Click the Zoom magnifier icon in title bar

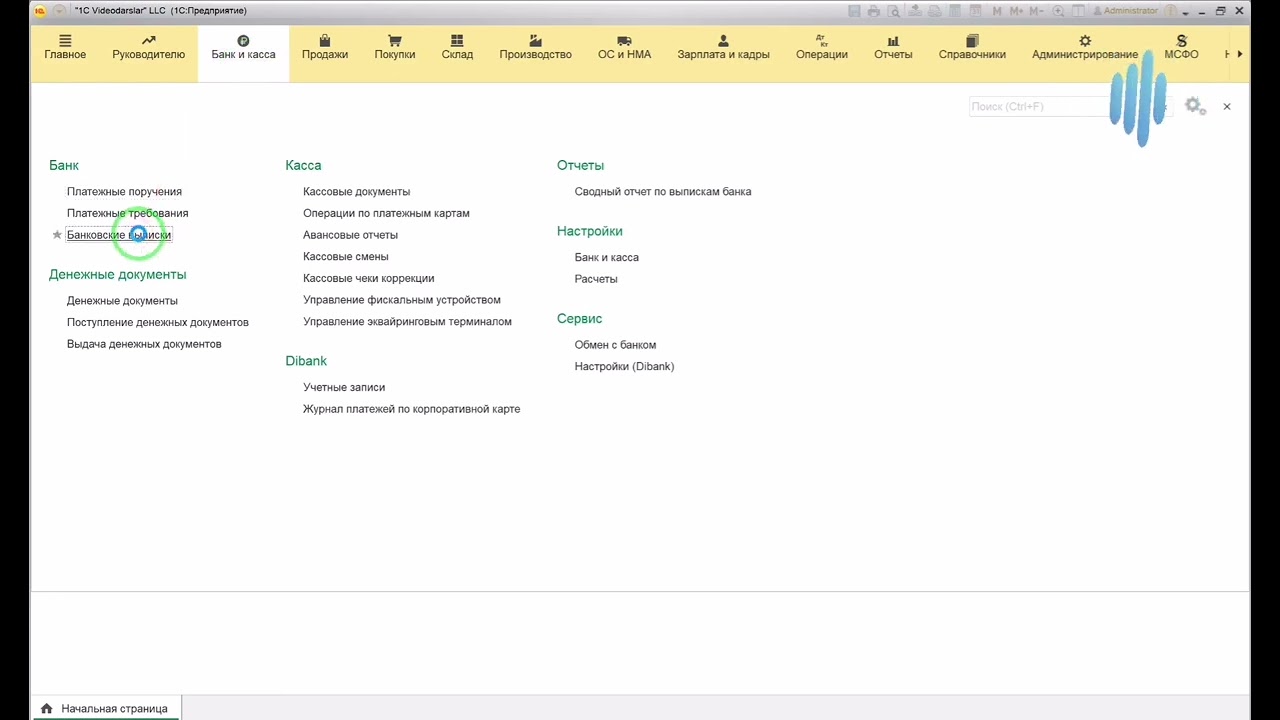click(x=1059, y=11)
